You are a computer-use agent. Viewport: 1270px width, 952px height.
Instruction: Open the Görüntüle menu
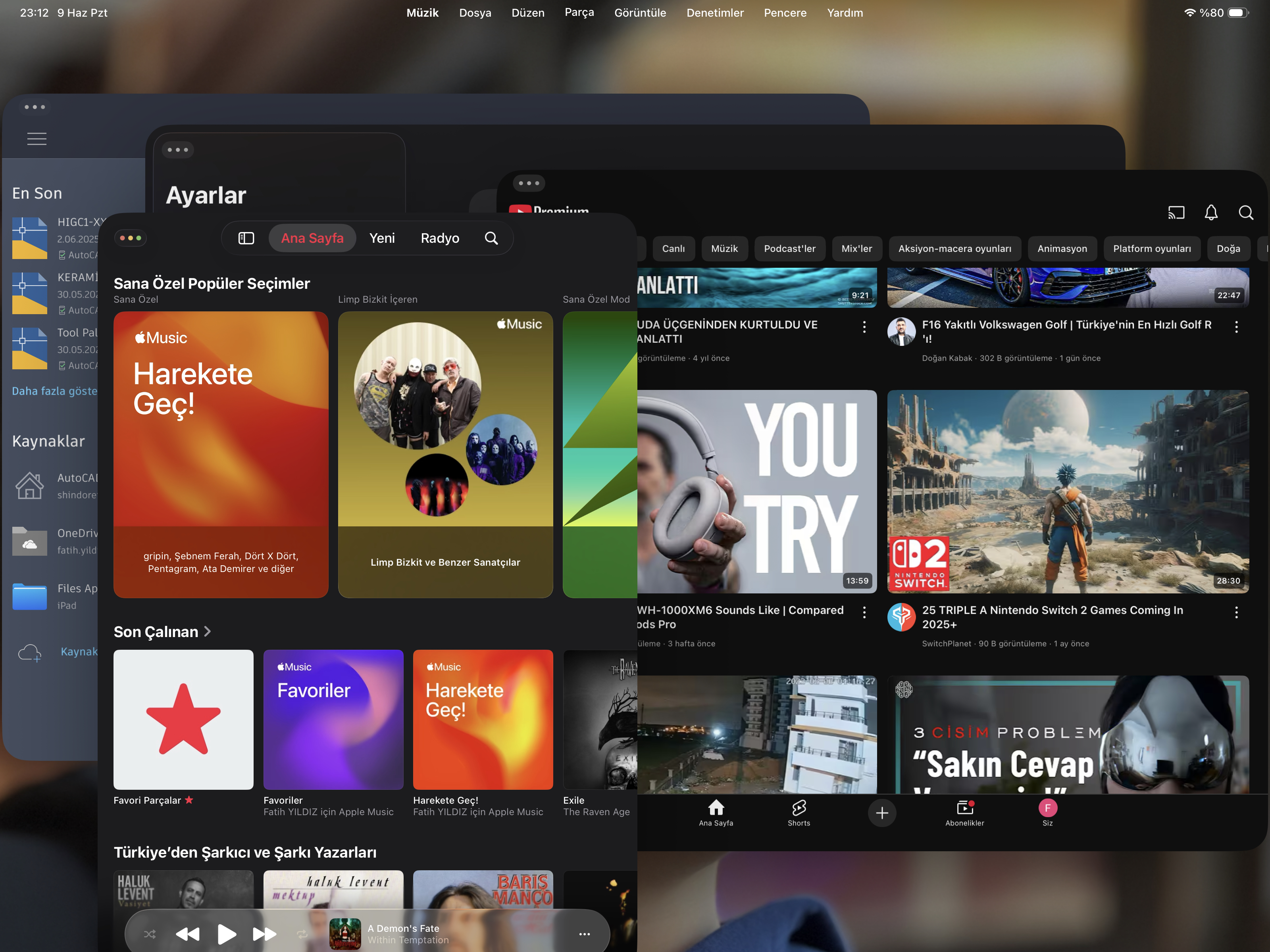(x=640, y=13)
